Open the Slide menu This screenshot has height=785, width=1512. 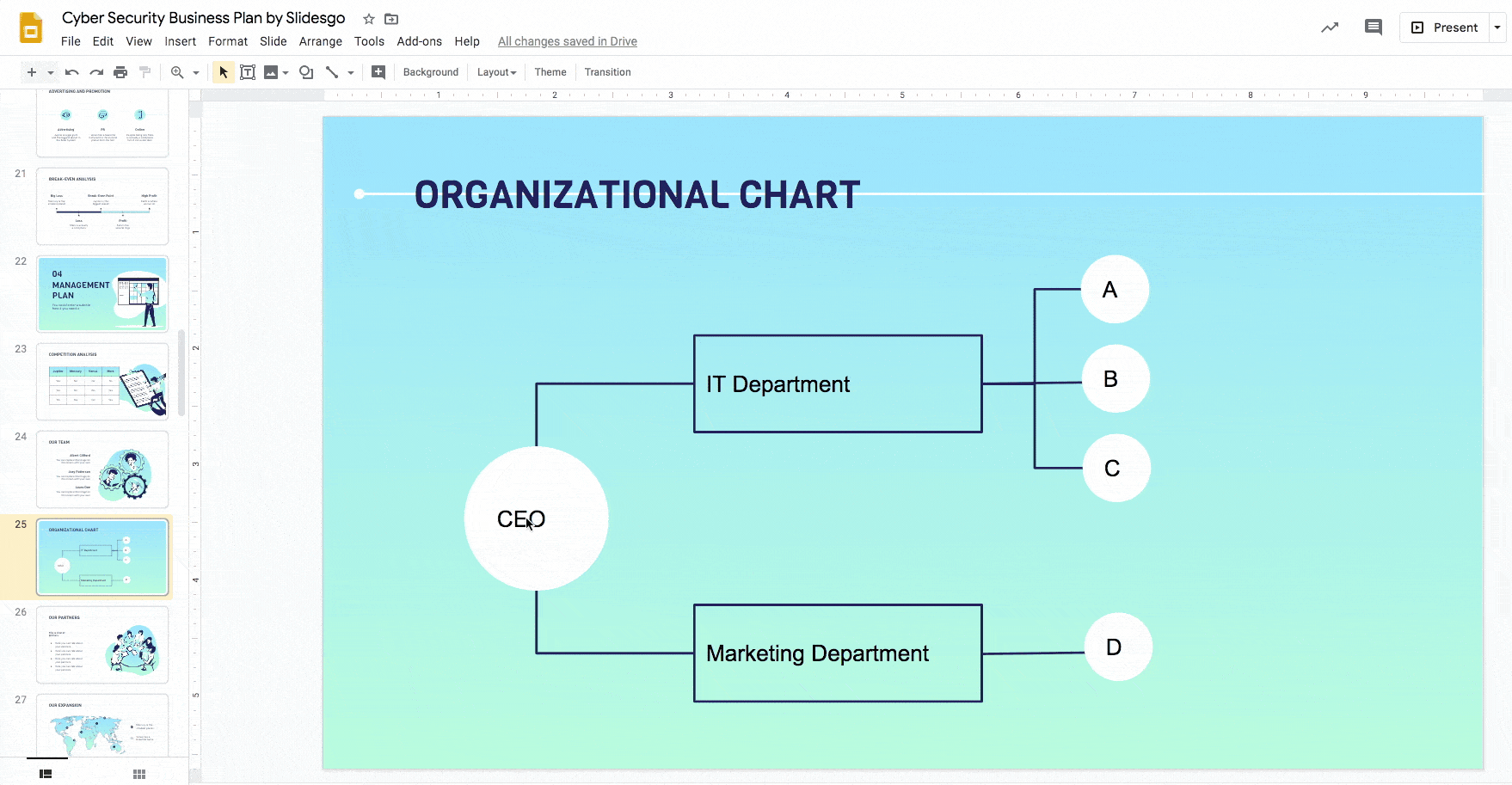pyautogui.click(x=274, y=41)
